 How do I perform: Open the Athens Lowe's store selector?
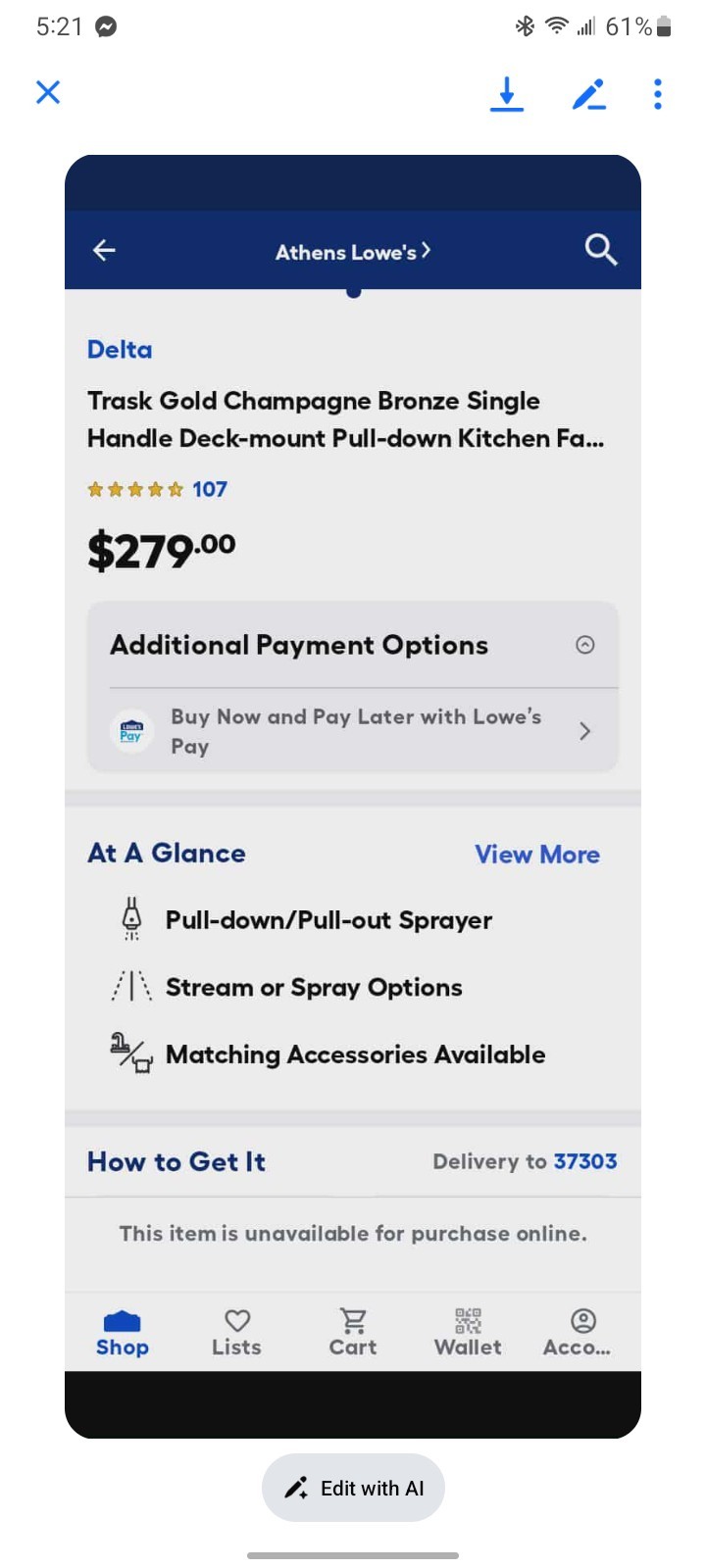pyautogui.click(x=353, y=252)
